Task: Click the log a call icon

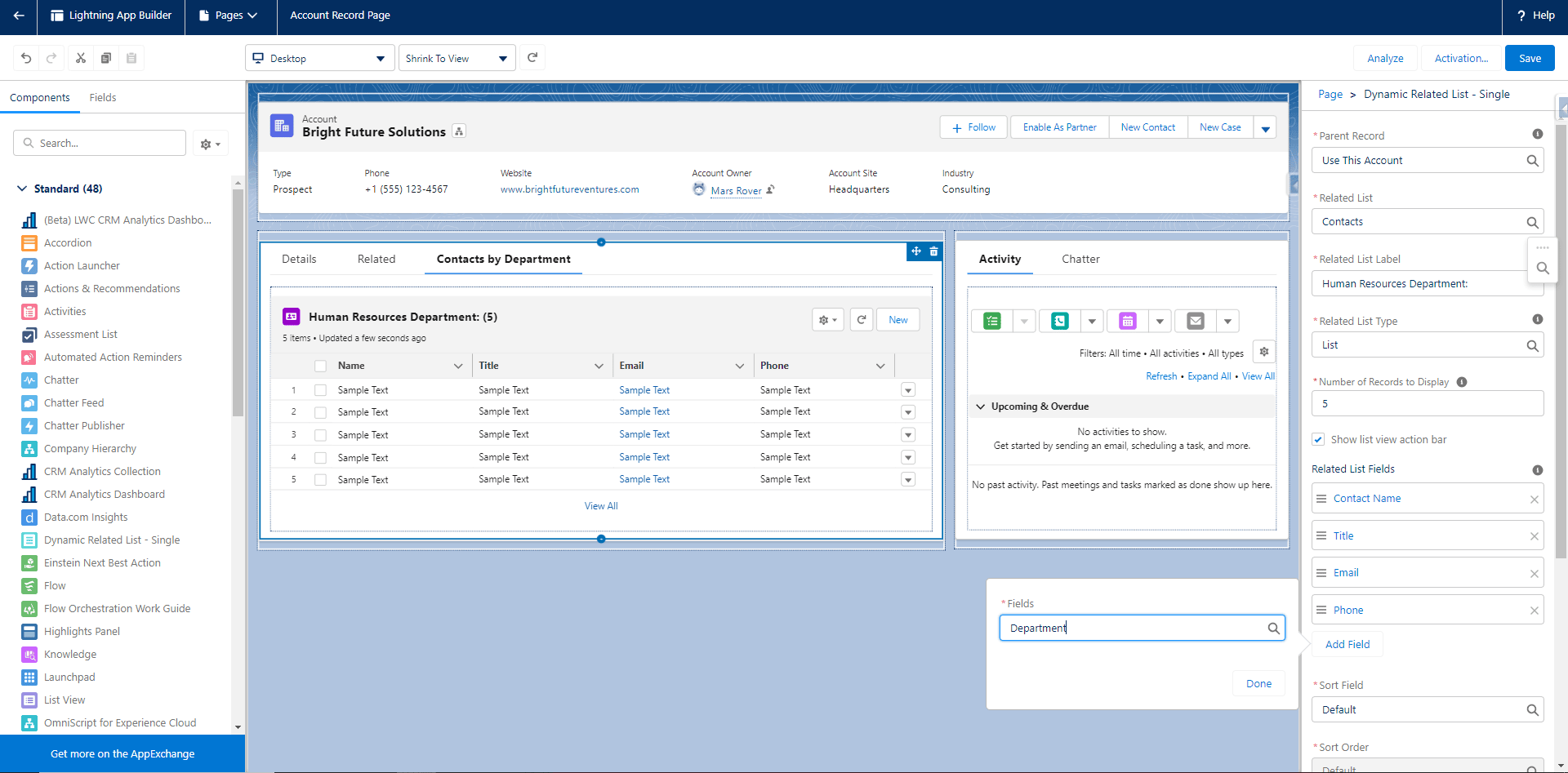Action: (1060, 322)
